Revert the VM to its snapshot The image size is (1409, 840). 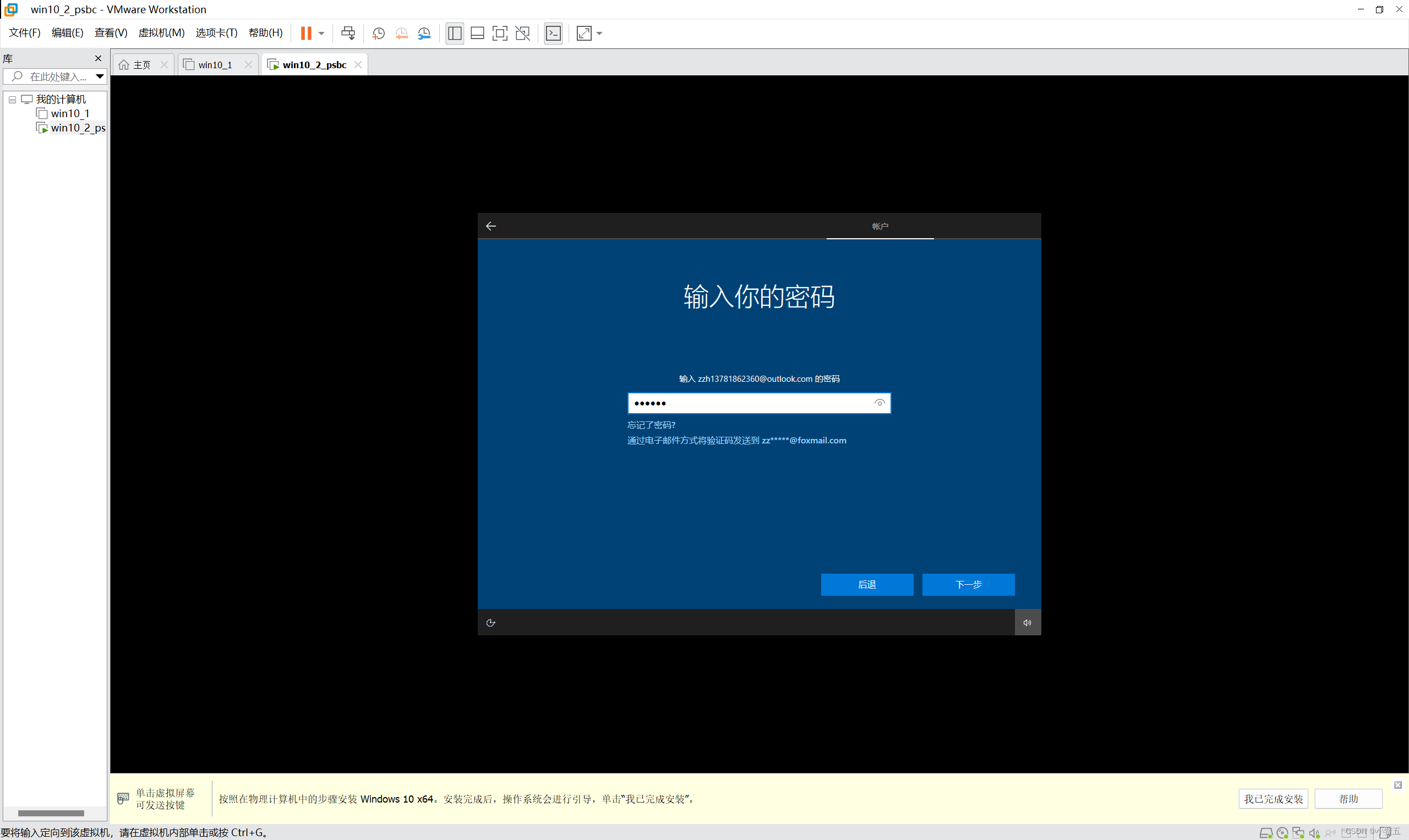tap(402, 33)
